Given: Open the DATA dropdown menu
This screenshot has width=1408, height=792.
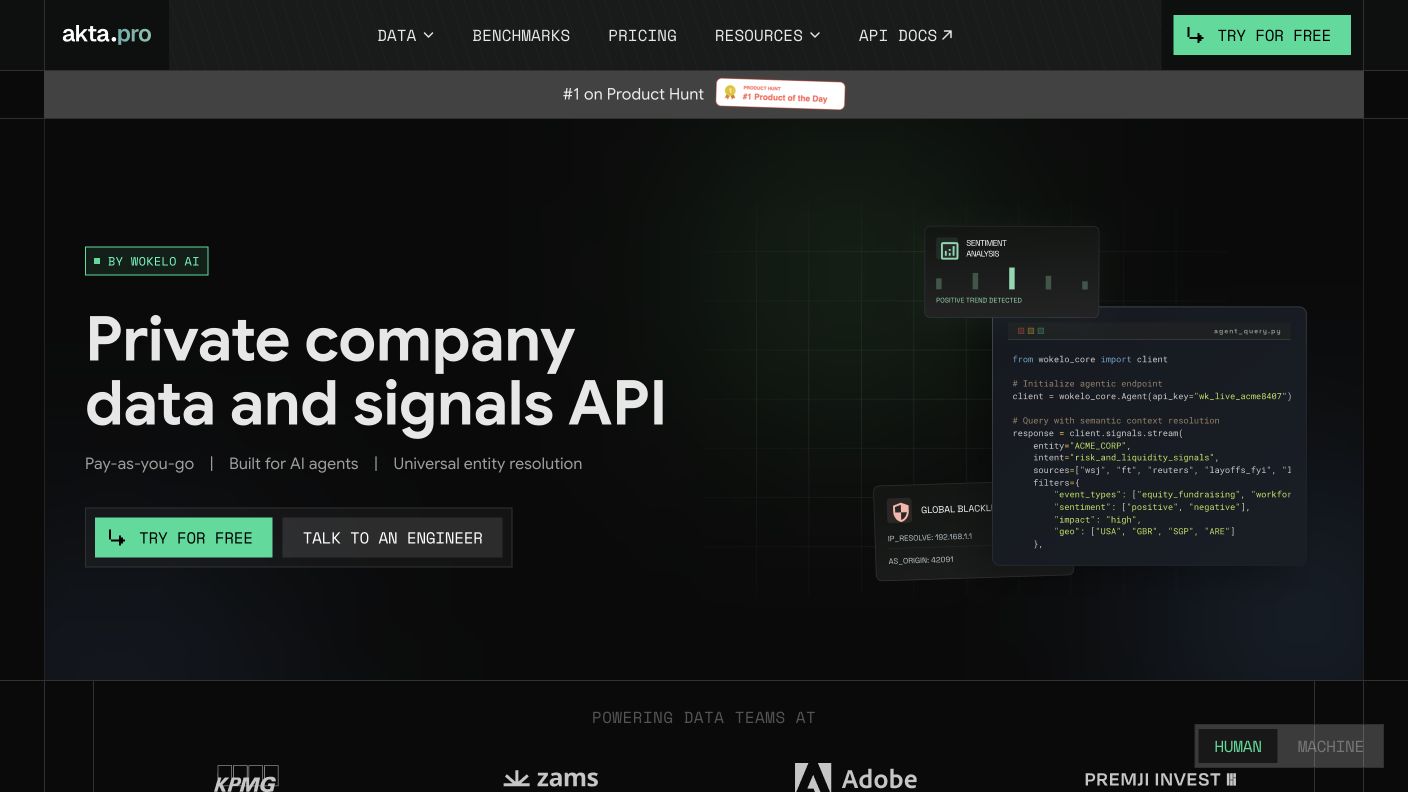Looking at the screenshot, I should pyautogui.click(x=405, y=35).
